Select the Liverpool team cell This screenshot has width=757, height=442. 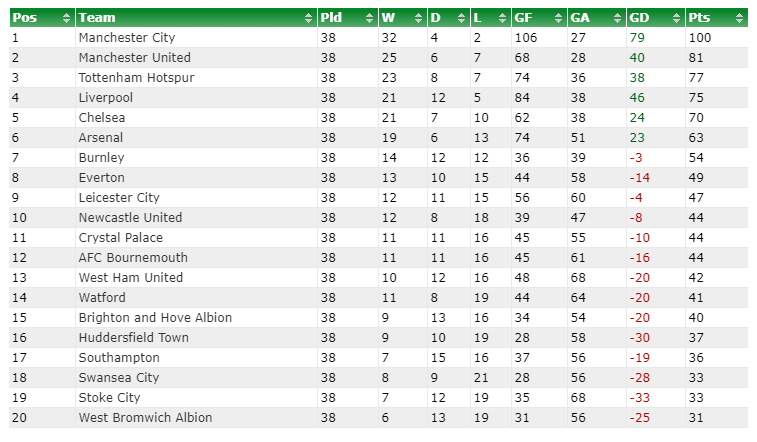(106, 98)
